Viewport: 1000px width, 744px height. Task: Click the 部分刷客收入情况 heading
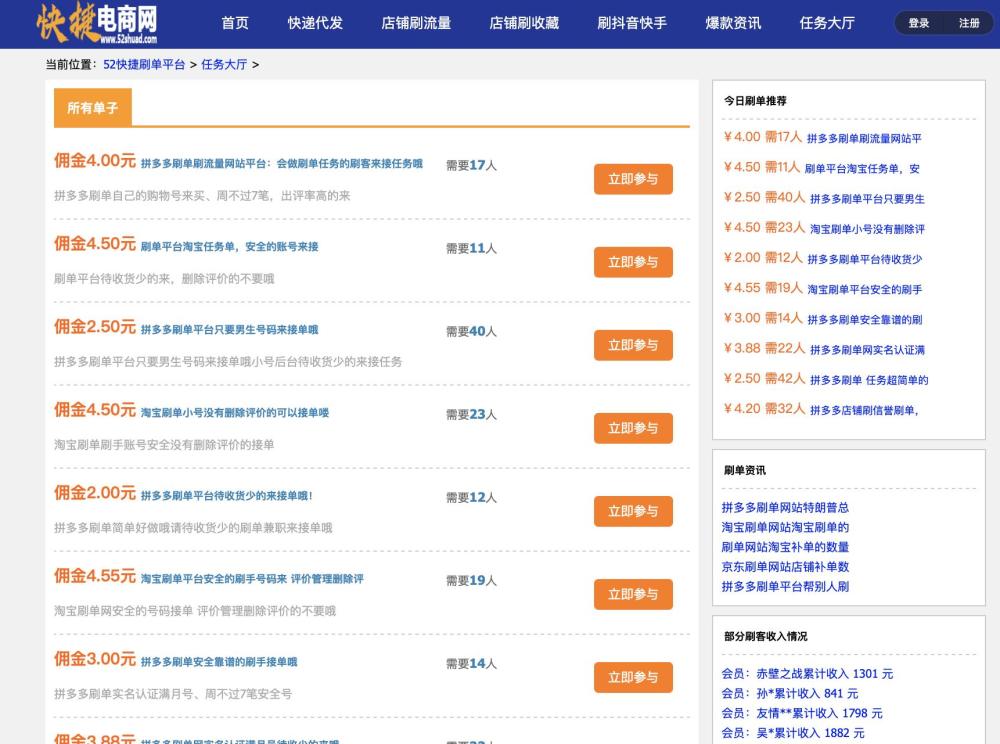point(765,636)
